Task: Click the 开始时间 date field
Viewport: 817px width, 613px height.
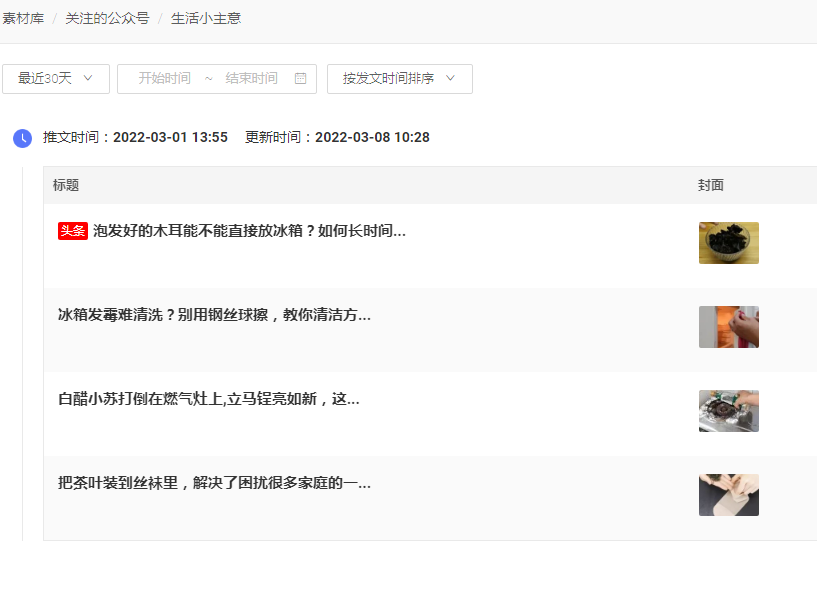Action: [x=164, y=79]
